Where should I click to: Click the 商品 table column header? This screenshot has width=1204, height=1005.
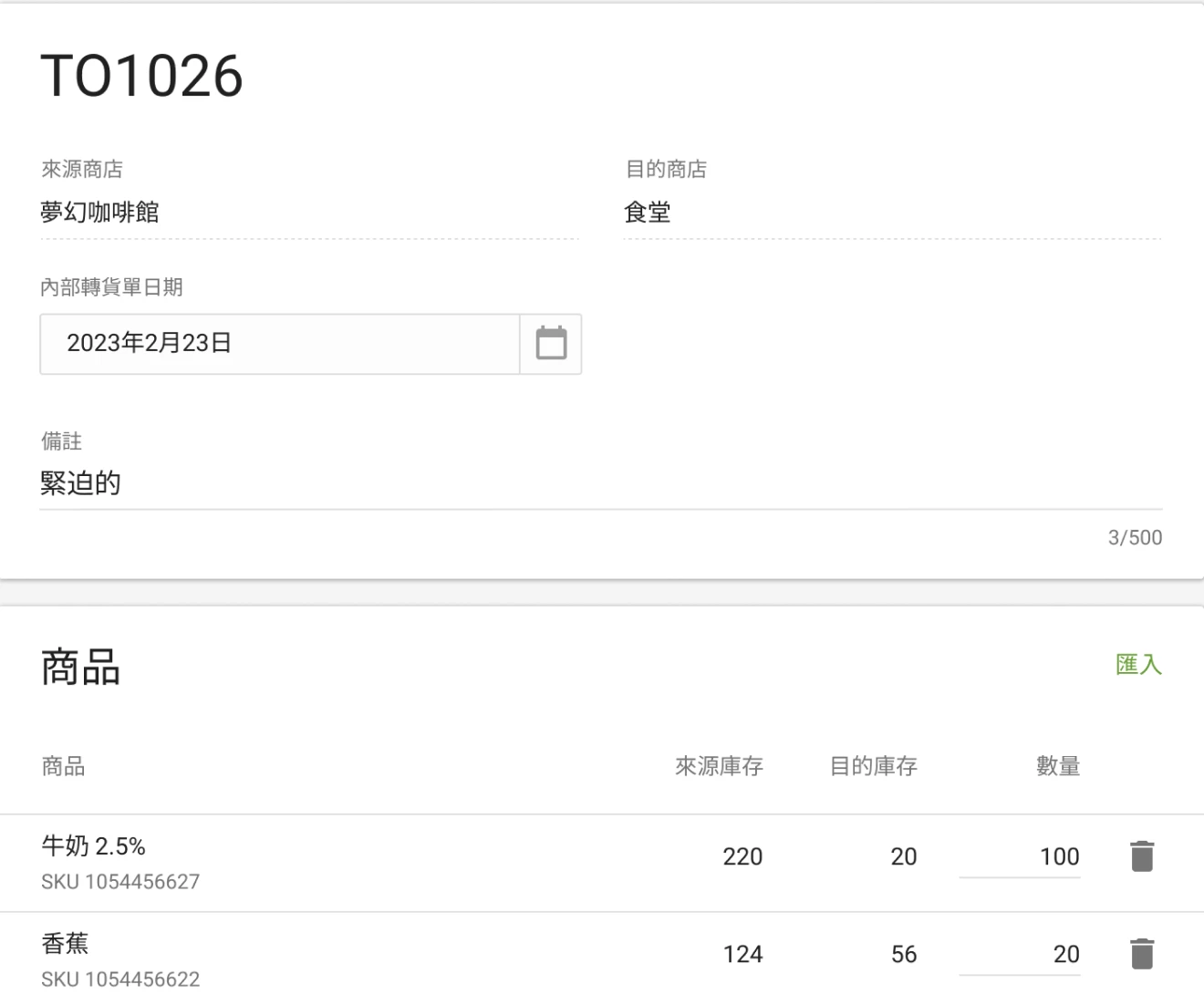[61, 767]
